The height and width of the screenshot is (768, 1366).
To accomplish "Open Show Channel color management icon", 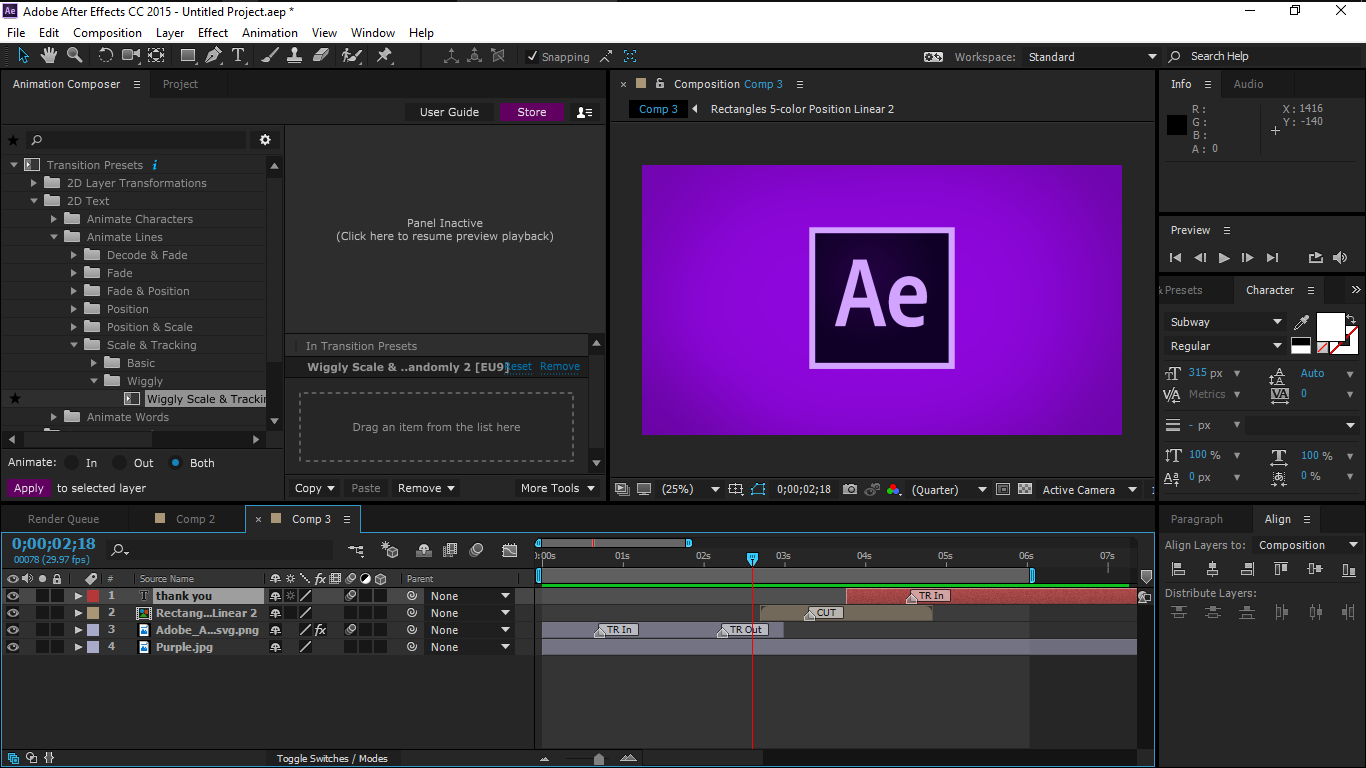I will click(x=893, y=489).
